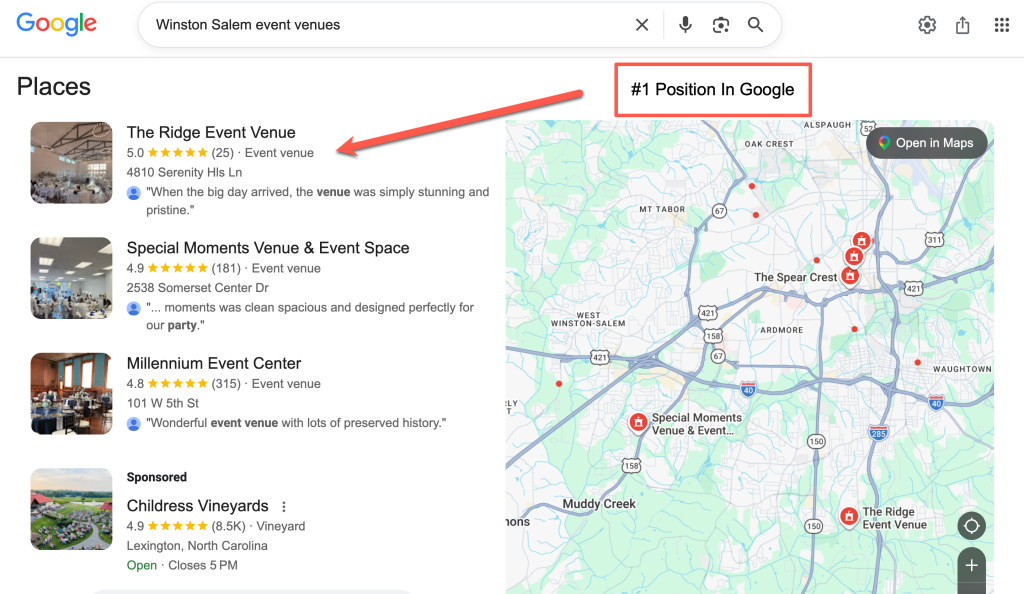Viewport: 1024px width, 594px height.
Task: Click the 'preserved history' review snippet
Action: click(x=296, y=423)
